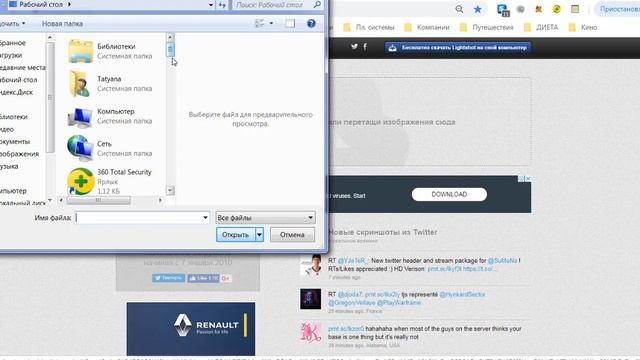Select the Сеть network icon

tap(80, 148)
